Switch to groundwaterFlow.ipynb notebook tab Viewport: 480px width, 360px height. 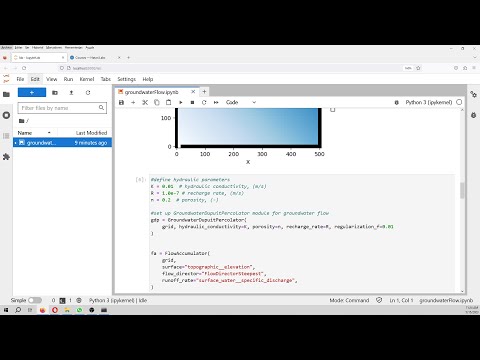point(152,92)
